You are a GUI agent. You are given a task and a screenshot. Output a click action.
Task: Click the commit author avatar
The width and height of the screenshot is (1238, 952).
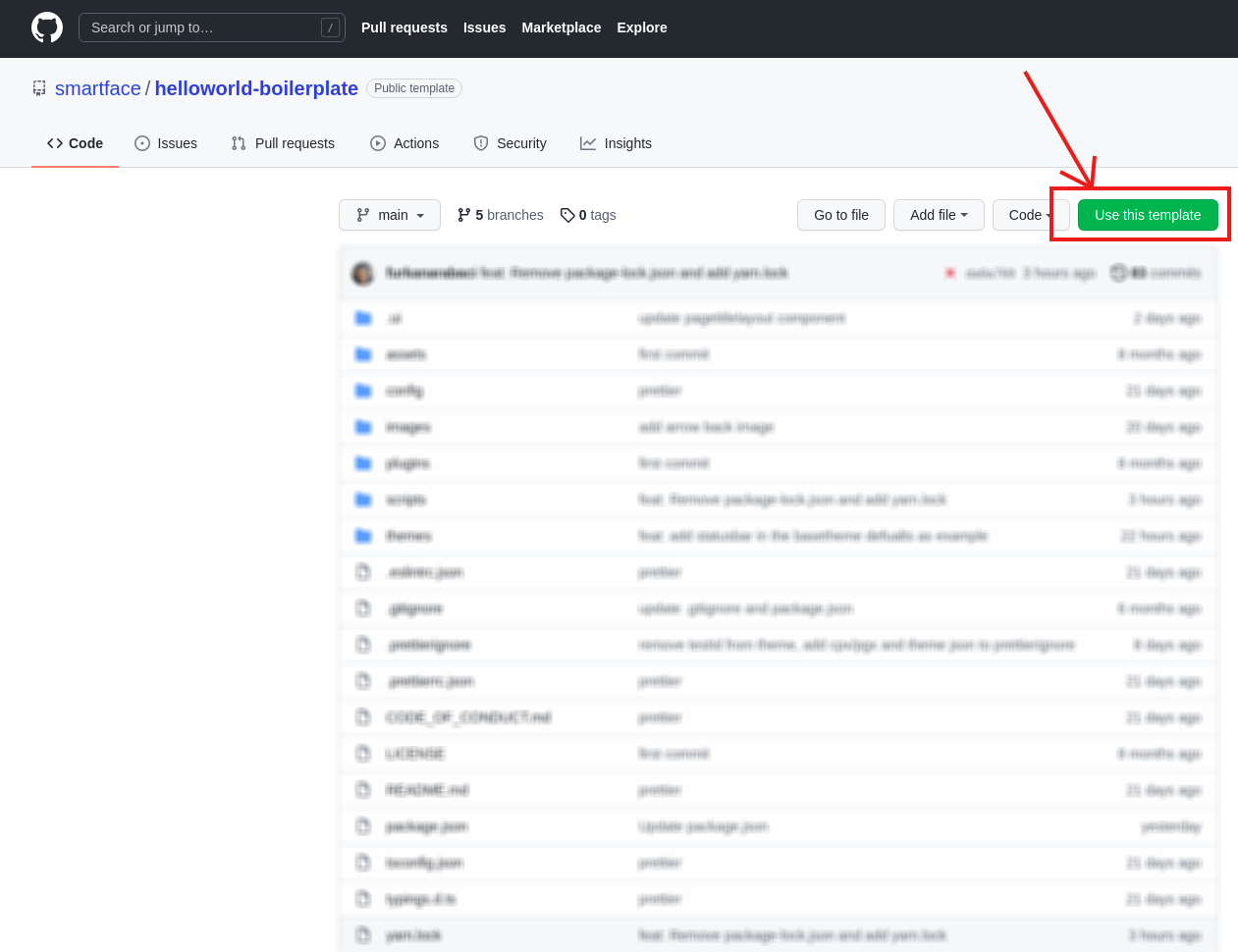tap(363, 273)
